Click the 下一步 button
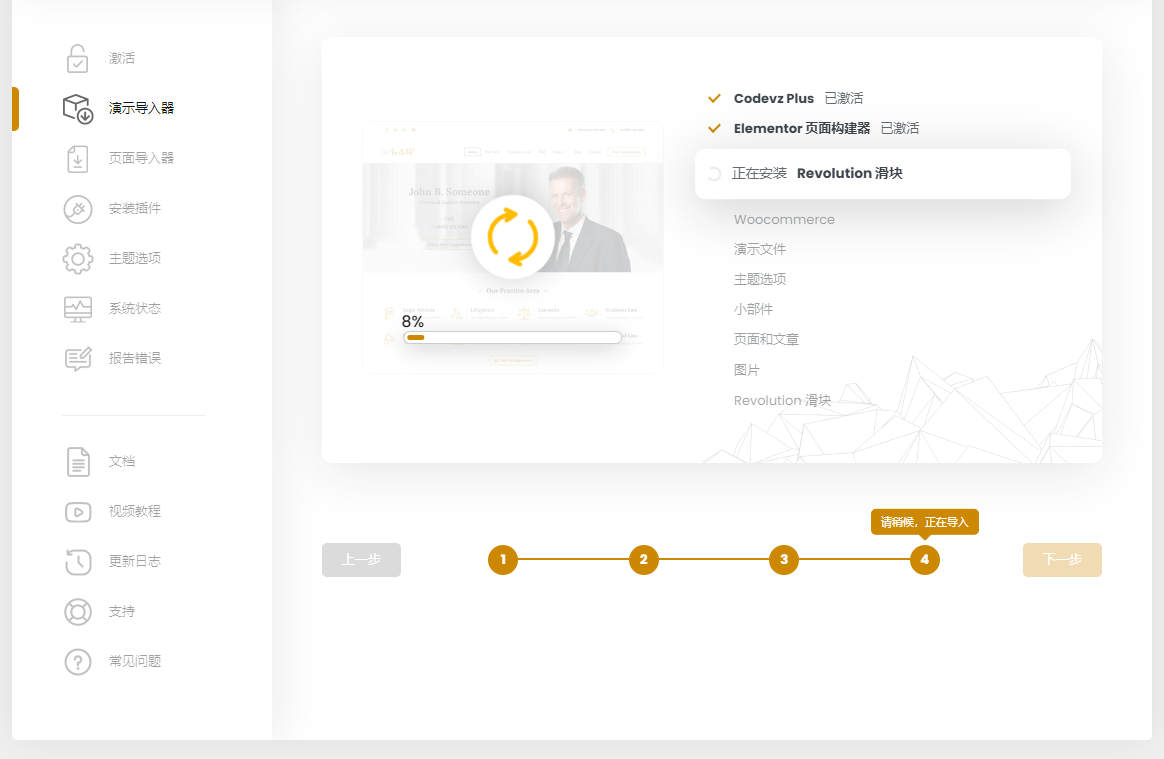 (x=1062, y=560)
